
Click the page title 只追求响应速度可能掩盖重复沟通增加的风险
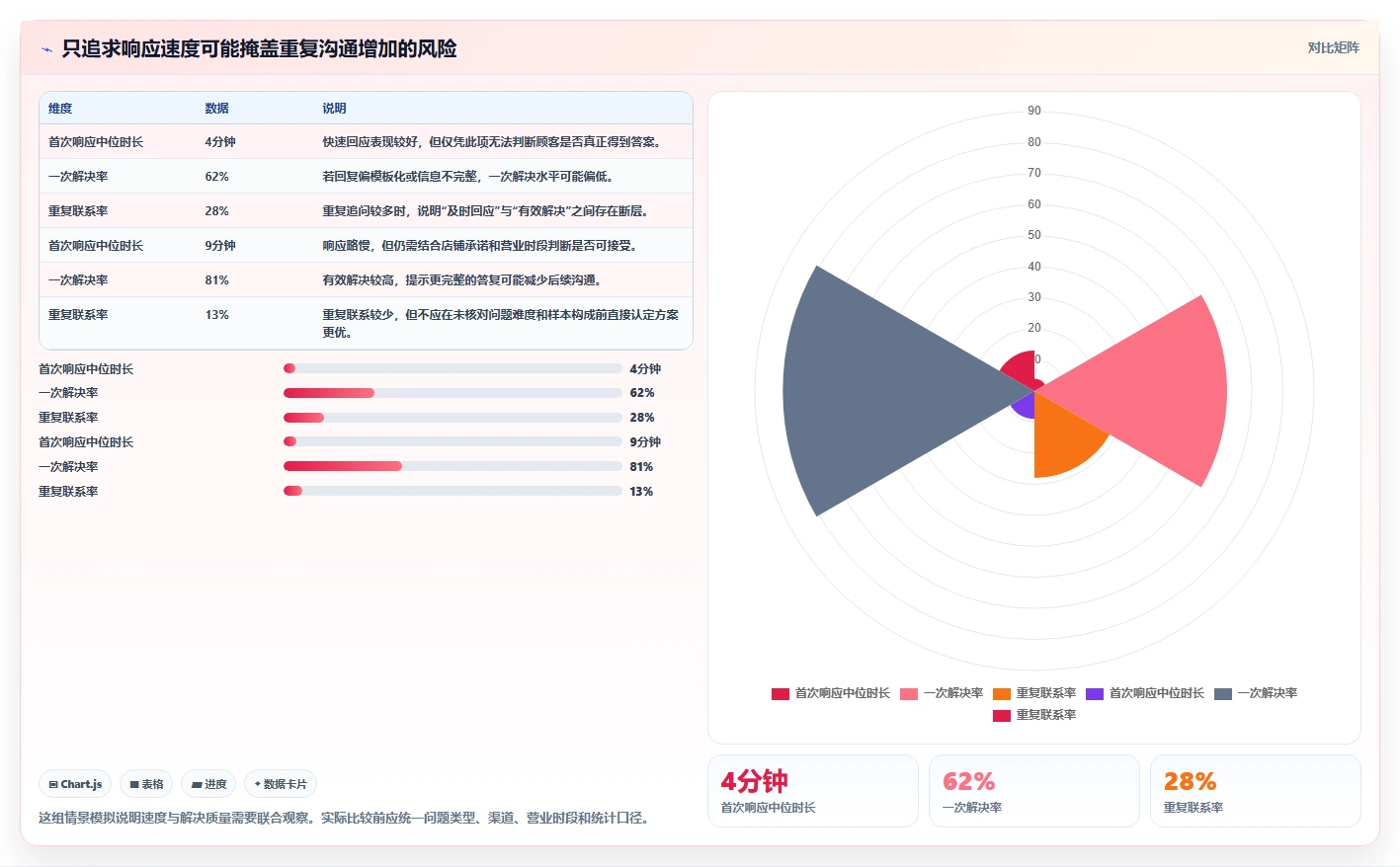click(x=259, y=48)
